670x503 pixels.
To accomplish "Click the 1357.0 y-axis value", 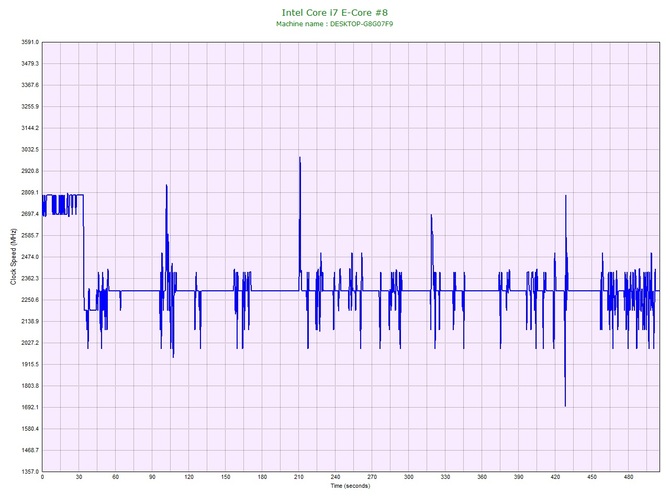I will [30, 471].
